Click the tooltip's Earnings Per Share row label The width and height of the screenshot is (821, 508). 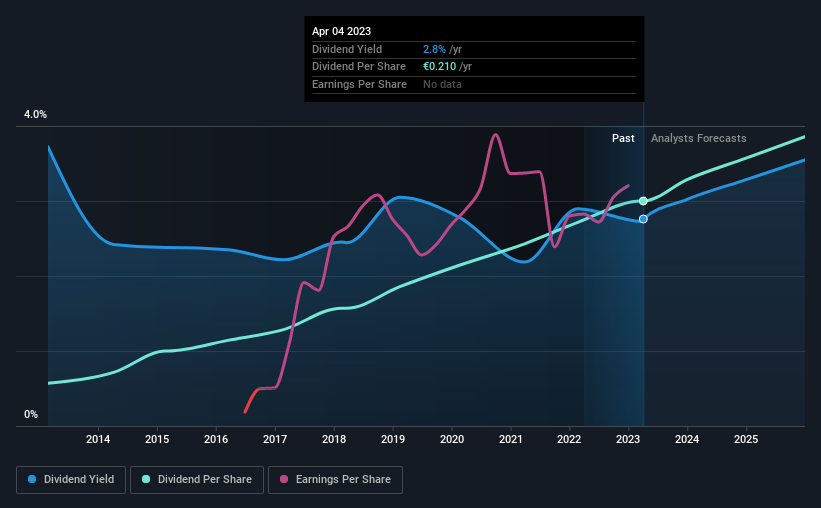pyautogui.click(x=359, y=84)
